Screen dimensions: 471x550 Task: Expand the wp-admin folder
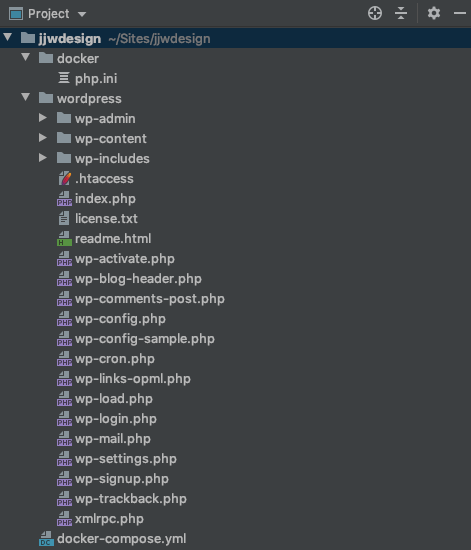click(43, 118)
